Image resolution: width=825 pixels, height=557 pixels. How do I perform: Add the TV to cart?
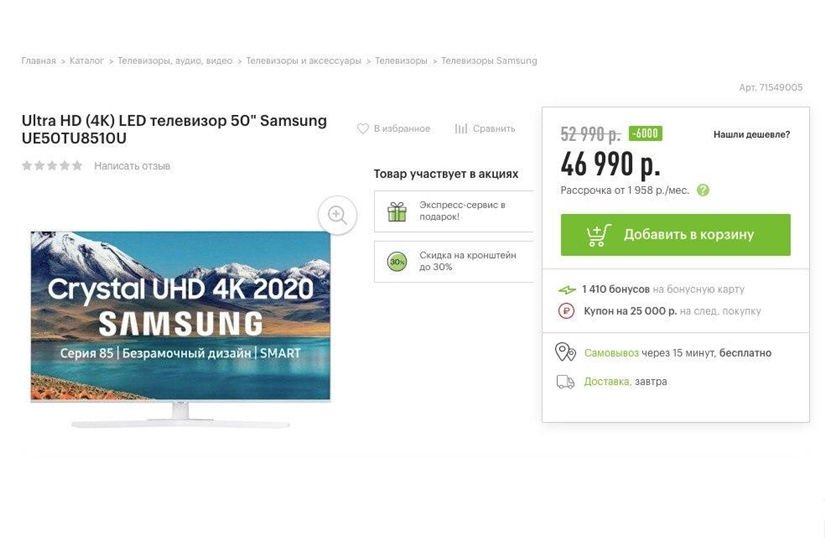675,235
